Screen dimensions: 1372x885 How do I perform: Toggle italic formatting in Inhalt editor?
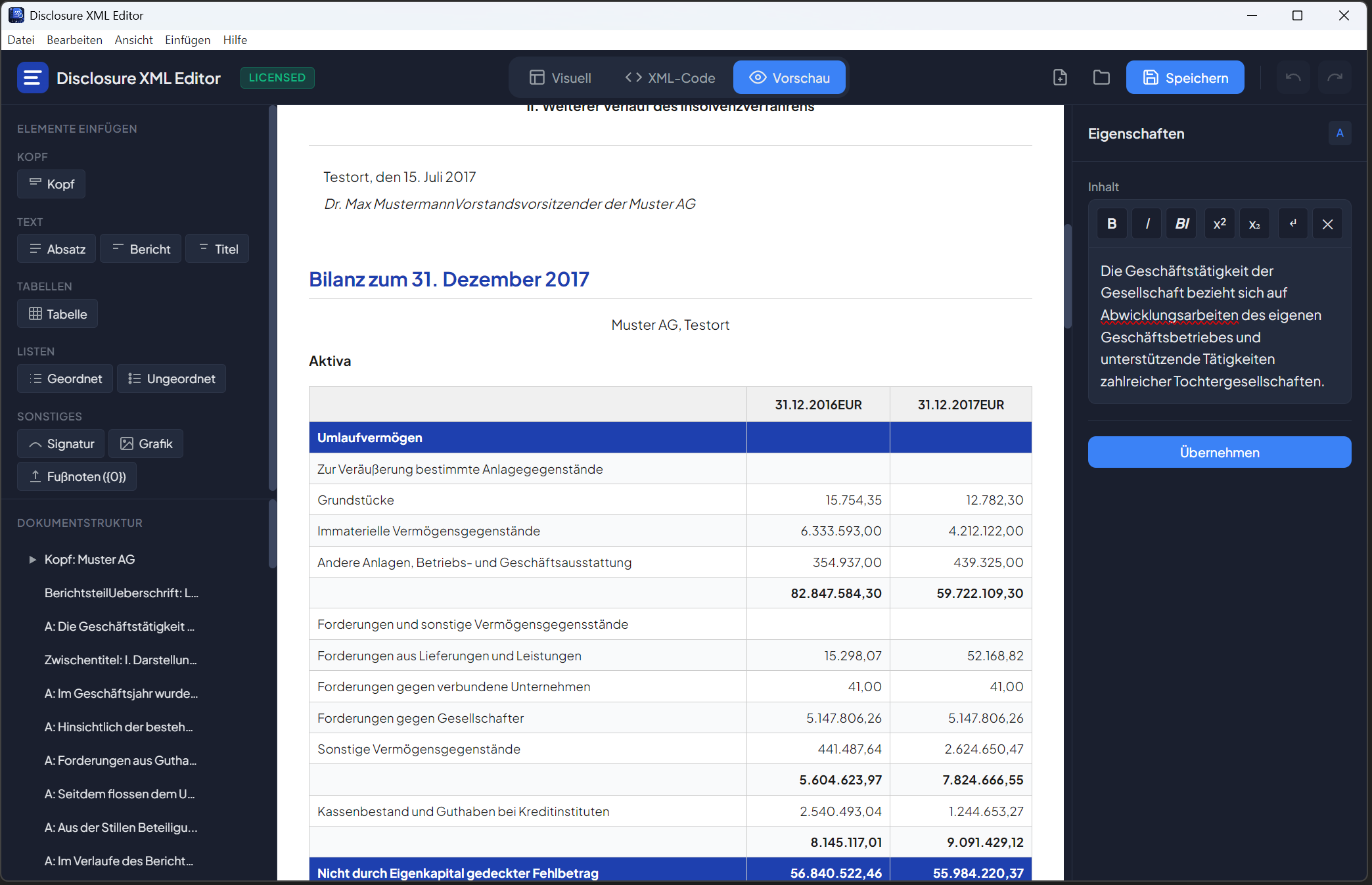pyautogui.click(x=1147, y=224)
